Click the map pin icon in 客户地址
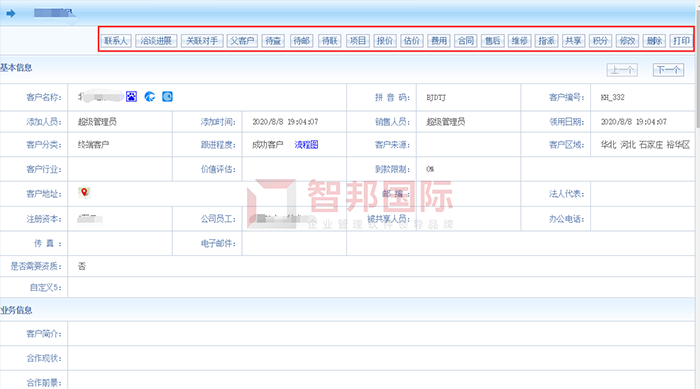The width and height of the screenshot is (700, 389). [x=84, y=192]
